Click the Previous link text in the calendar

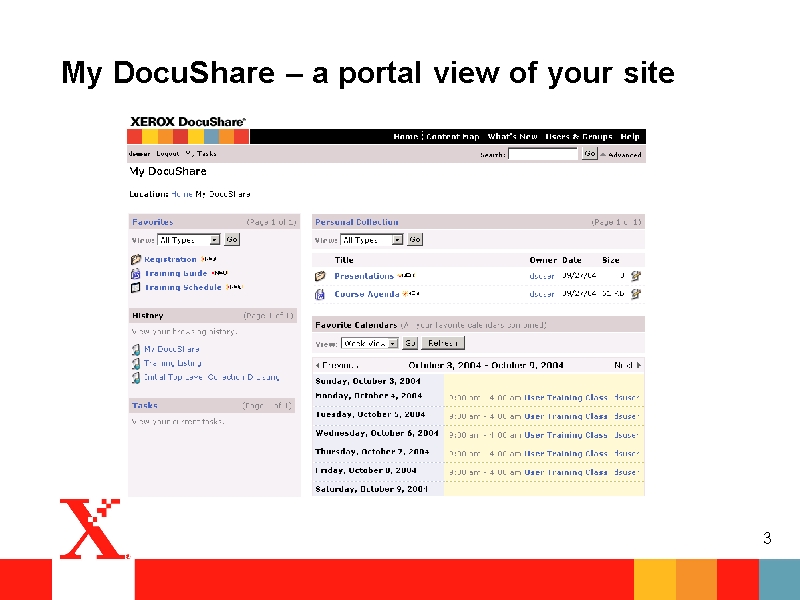pos(340,365)
